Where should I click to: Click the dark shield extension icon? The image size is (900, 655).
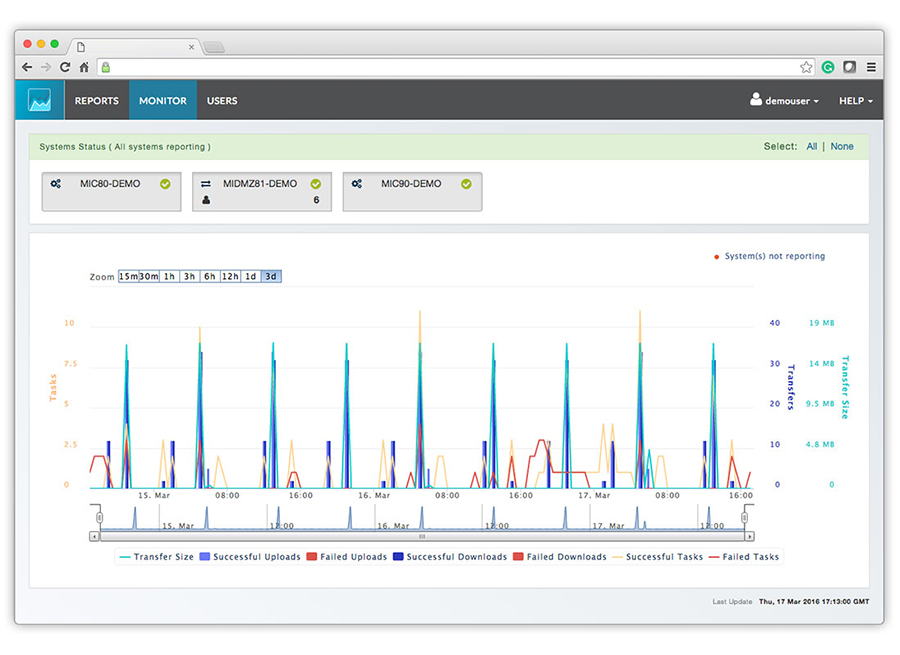coord(849,67)
